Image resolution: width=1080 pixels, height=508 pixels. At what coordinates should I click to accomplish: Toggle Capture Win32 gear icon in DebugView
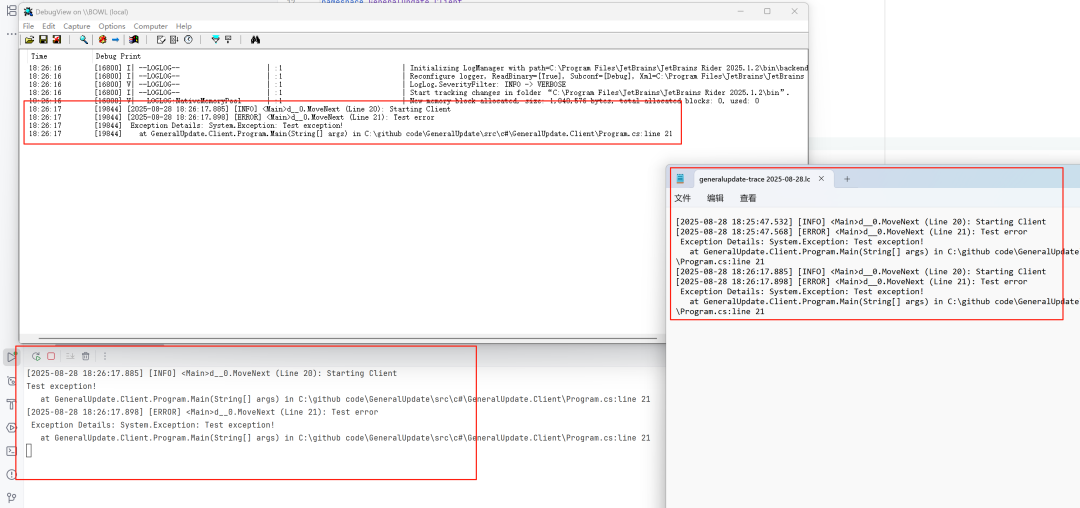tap(103, 40)
